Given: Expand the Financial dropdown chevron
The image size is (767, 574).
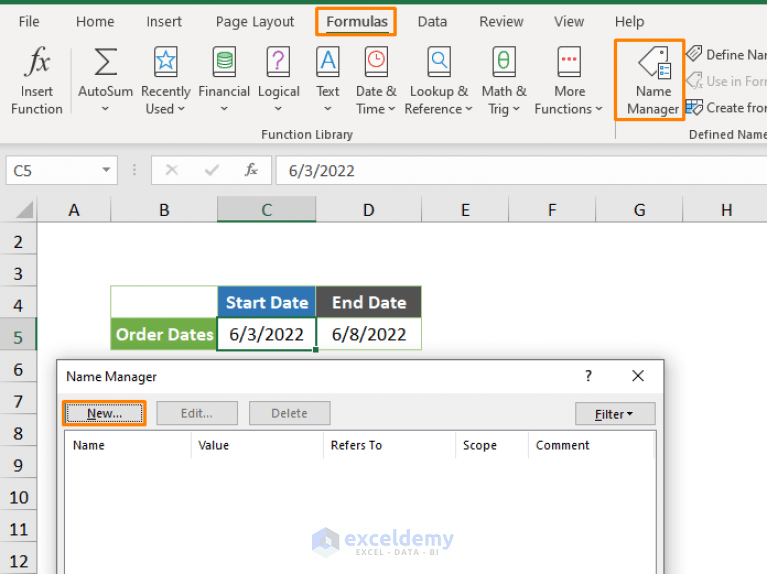Looking at the screenshot, I should (224, 109).
